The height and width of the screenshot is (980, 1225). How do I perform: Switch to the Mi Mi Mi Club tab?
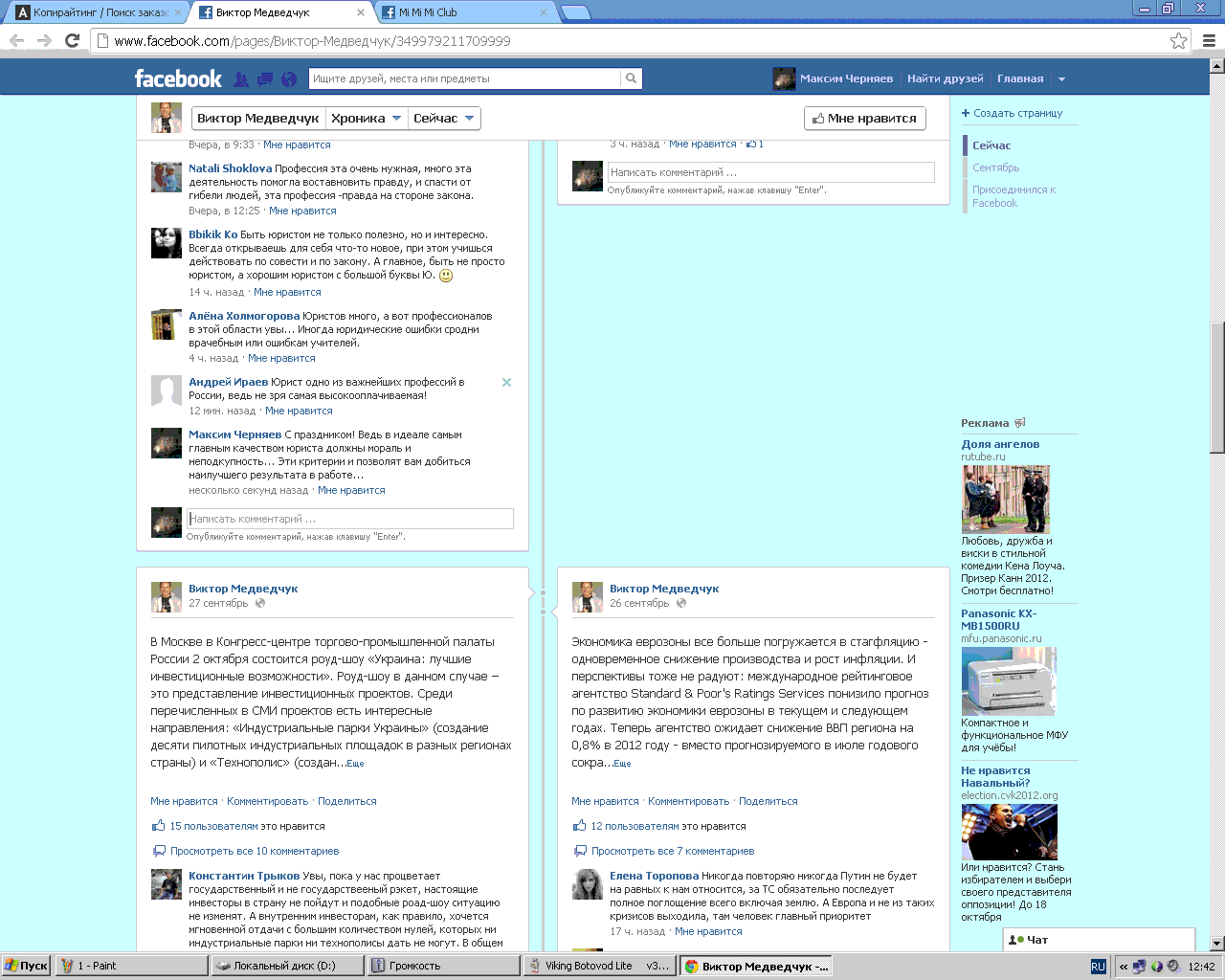[464, 12]
